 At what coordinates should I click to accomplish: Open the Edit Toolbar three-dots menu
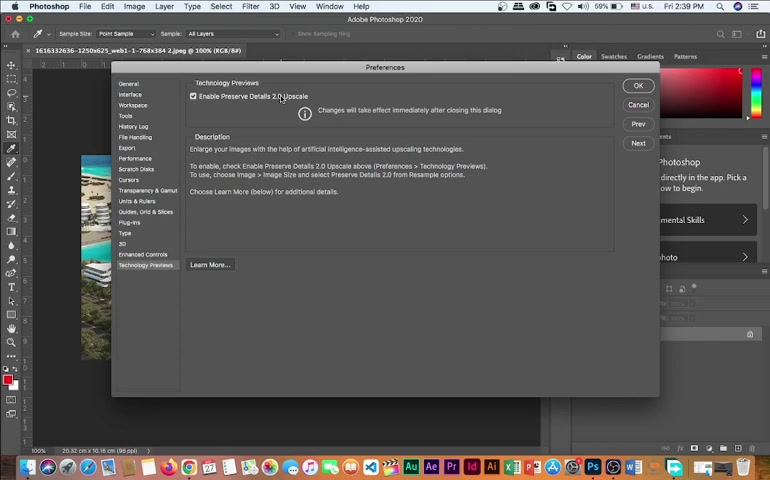(11, 356)
